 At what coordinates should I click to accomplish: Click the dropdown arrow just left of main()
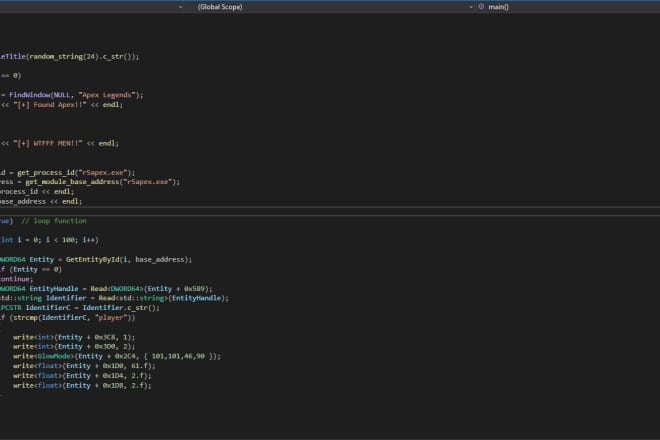tap(471, 7)
